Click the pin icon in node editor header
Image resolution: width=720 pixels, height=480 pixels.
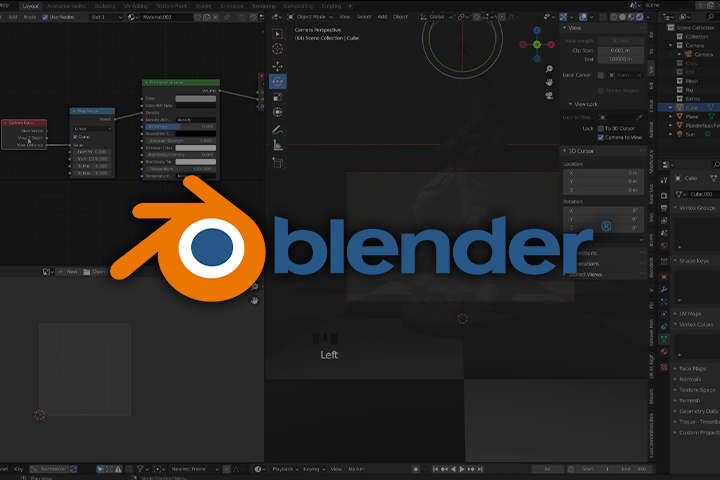point(227,17)
